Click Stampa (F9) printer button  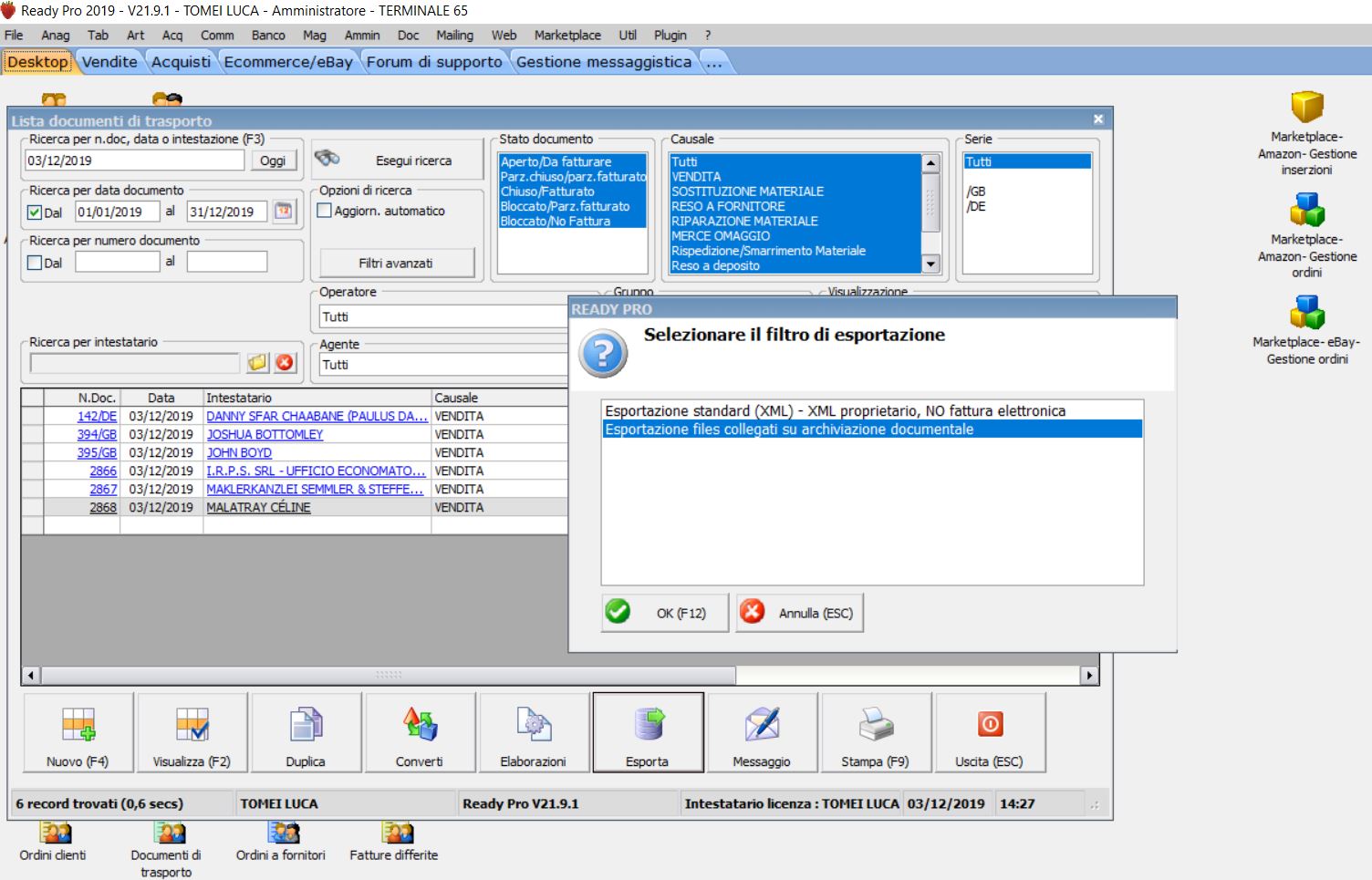(876, 732)
